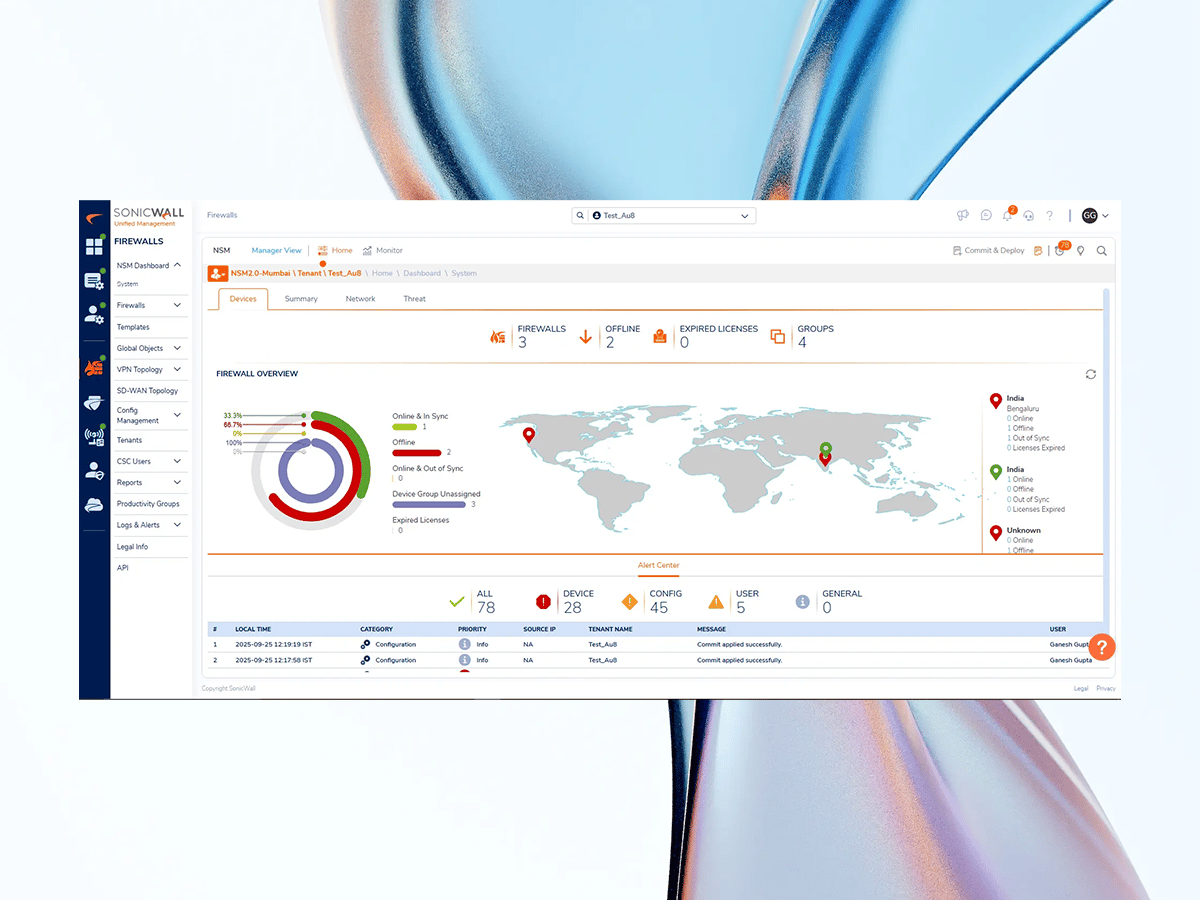The width and height of the screenshot is (1200, 900).
Task: Switch to the Summary tab
Action: pos(301,298)
